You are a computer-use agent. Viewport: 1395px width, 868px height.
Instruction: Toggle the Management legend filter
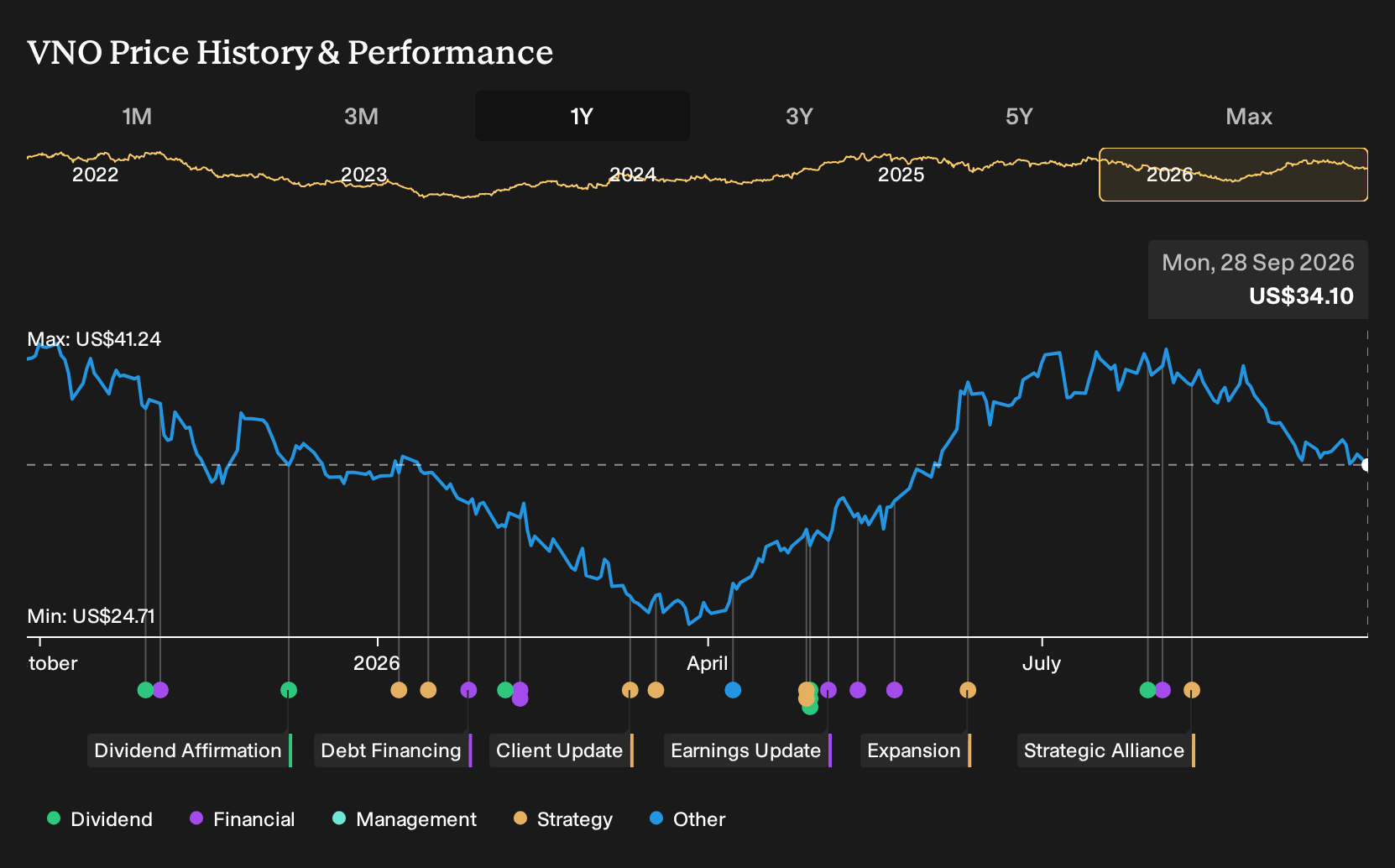coord(405,819)
